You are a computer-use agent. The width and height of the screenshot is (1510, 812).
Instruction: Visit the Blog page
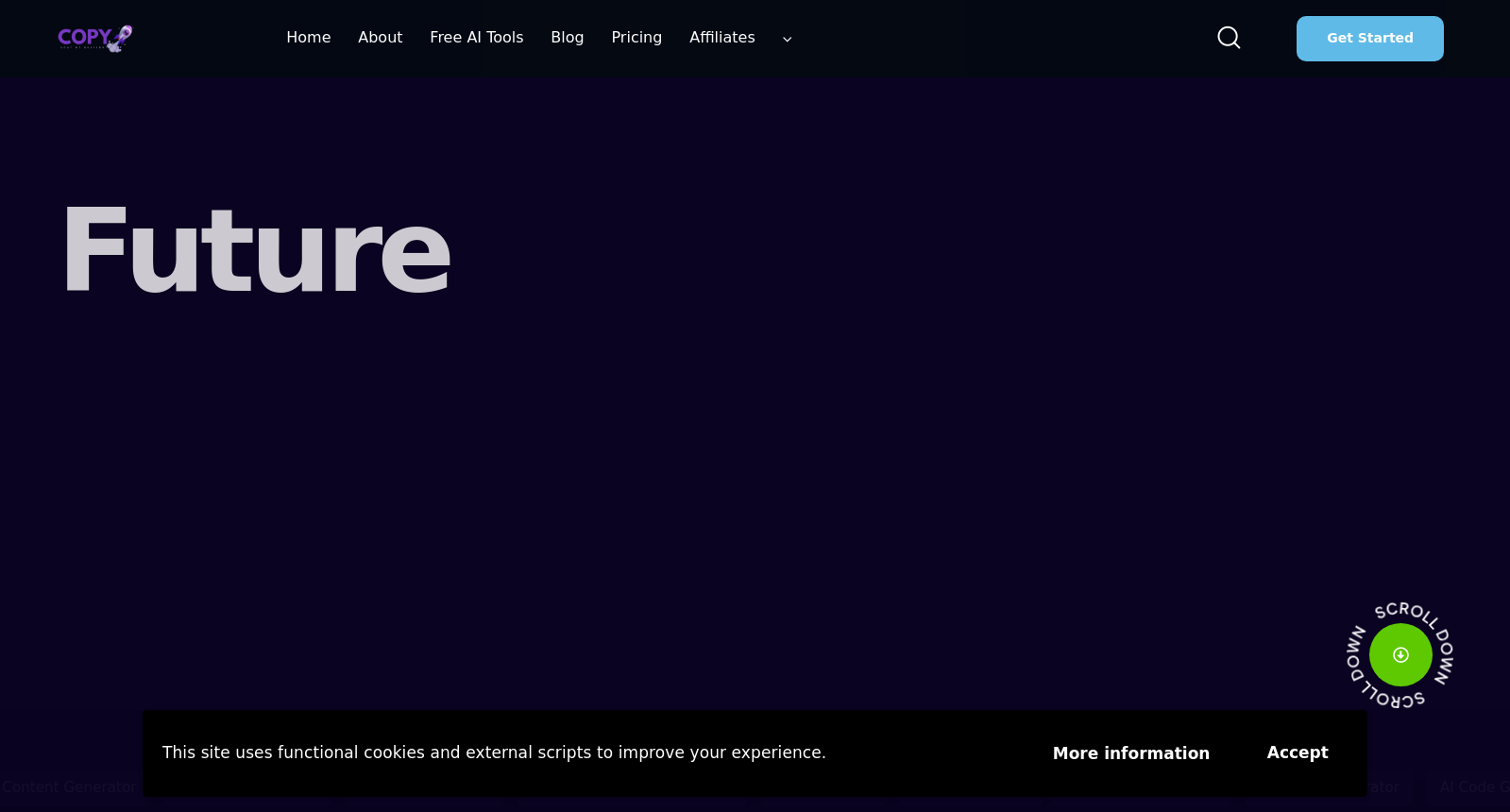click(x=568, y=38)
